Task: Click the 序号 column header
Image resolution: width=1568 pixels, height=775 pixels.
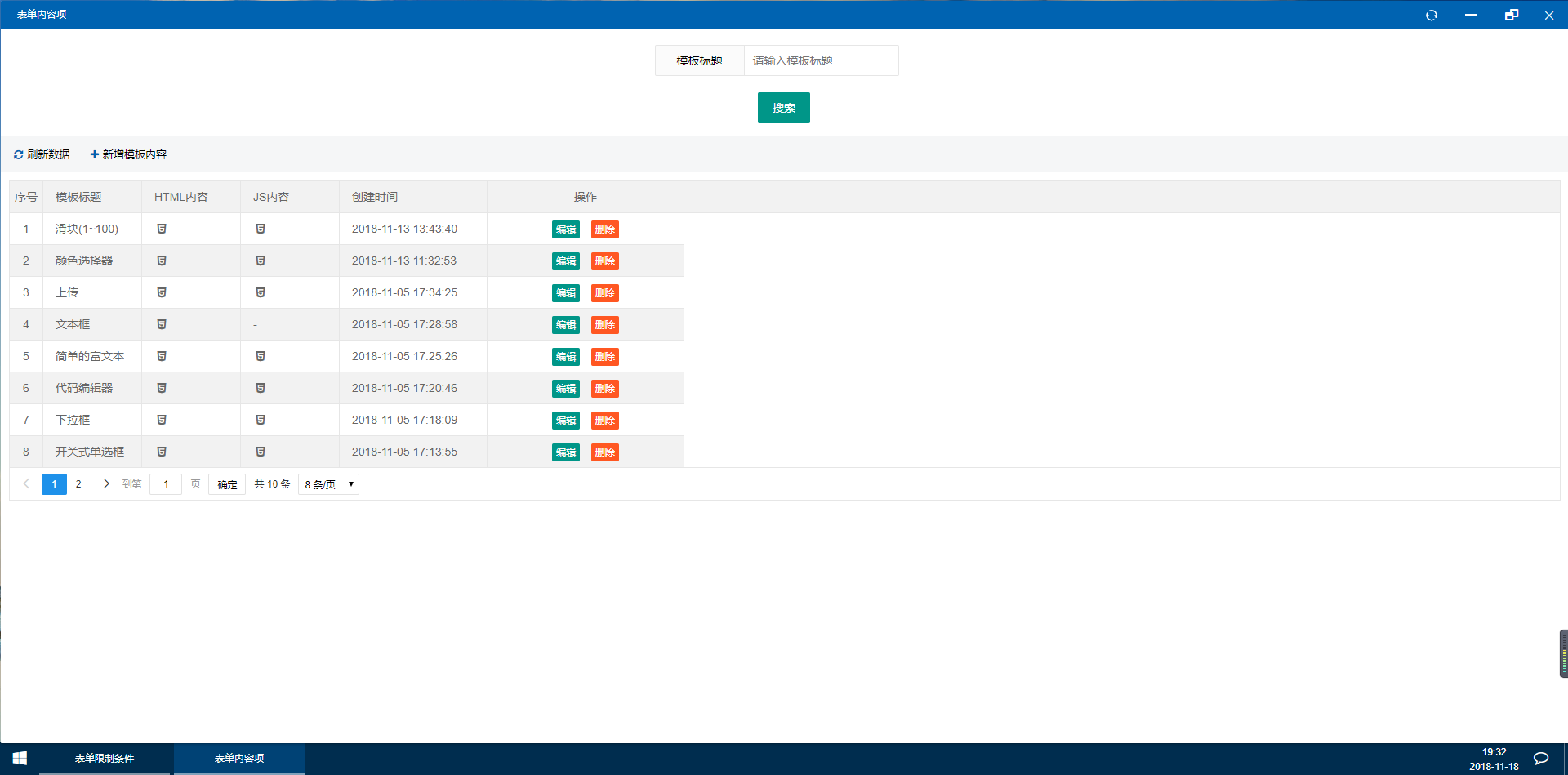Action: (26, 197)
